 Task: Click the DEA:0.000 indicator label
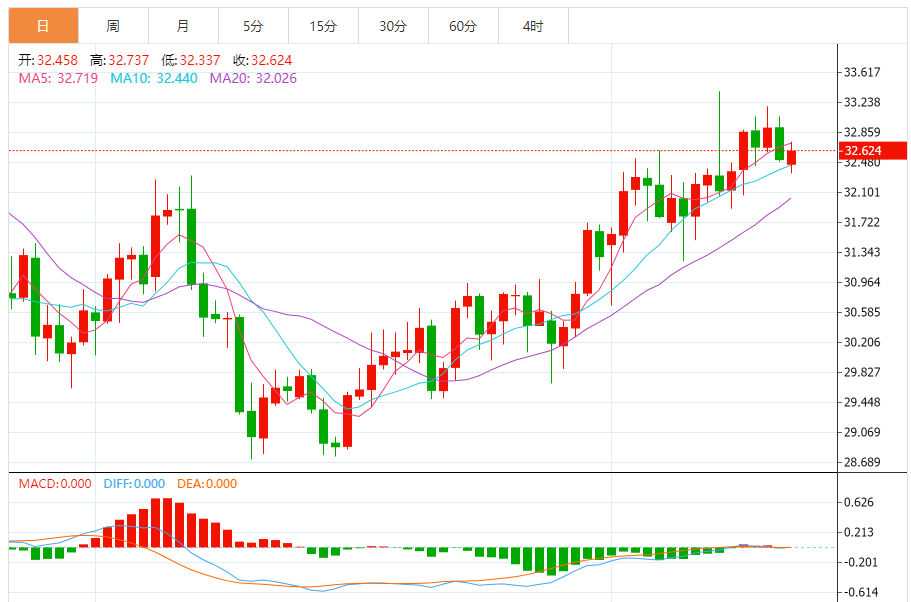tap(207, 483)
